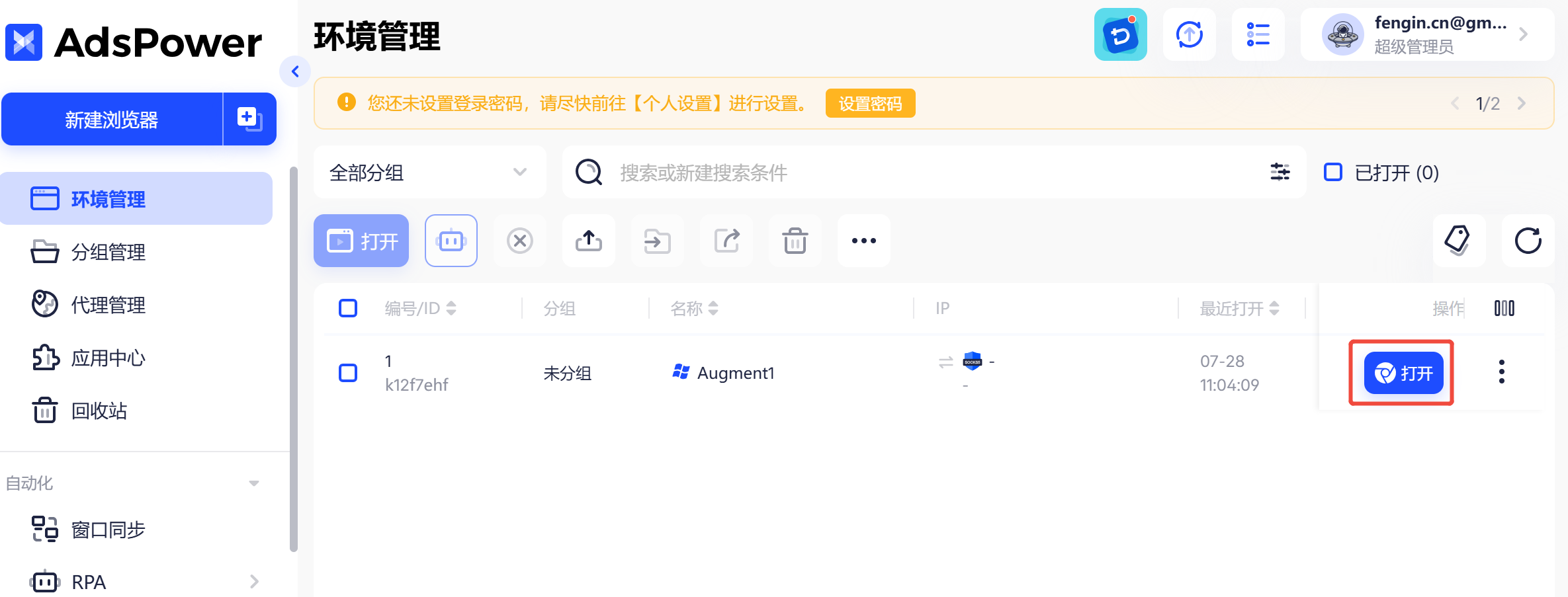
Task: Click the RPA robot icon in sidebar
Action: click(x=45, y=582)
